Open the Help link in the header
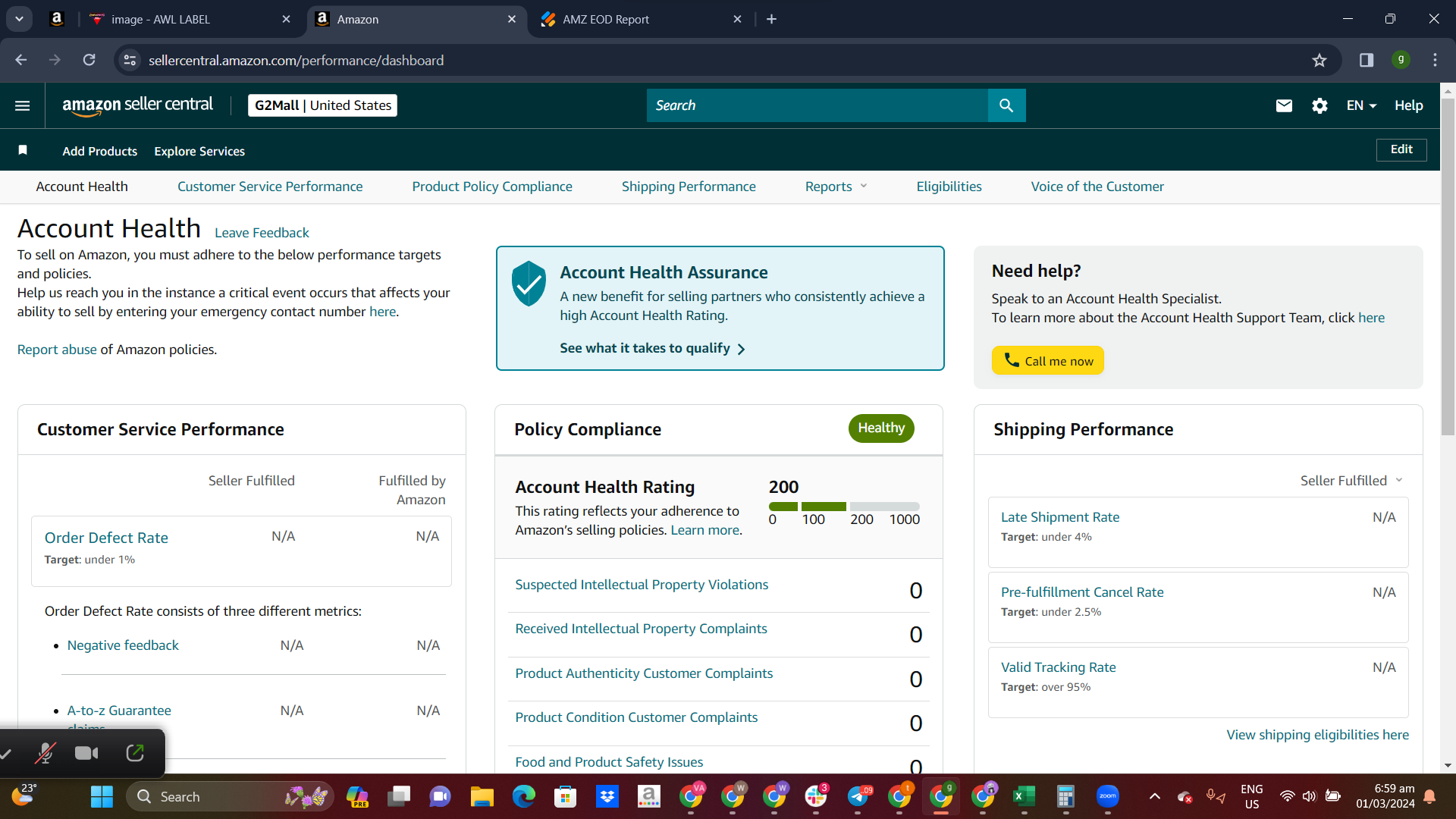The image size is (1456, 819). coord(1408,105)
